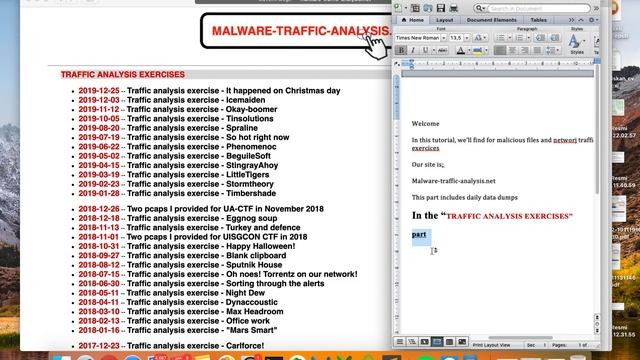Decrease indent with the outdent icon

540,38
